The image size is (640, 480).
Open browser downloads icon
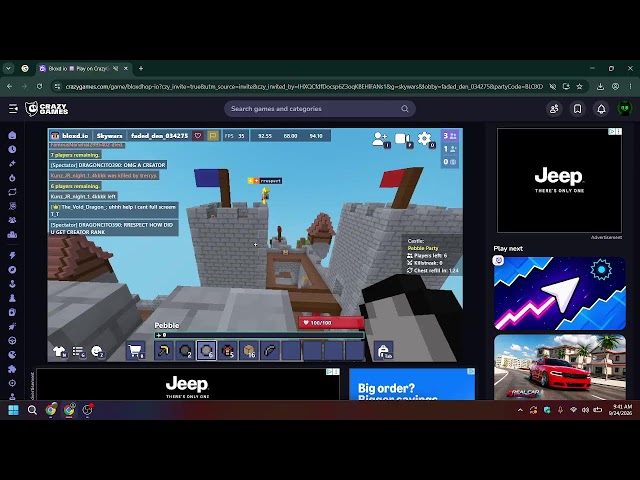(x=600, y=87)
